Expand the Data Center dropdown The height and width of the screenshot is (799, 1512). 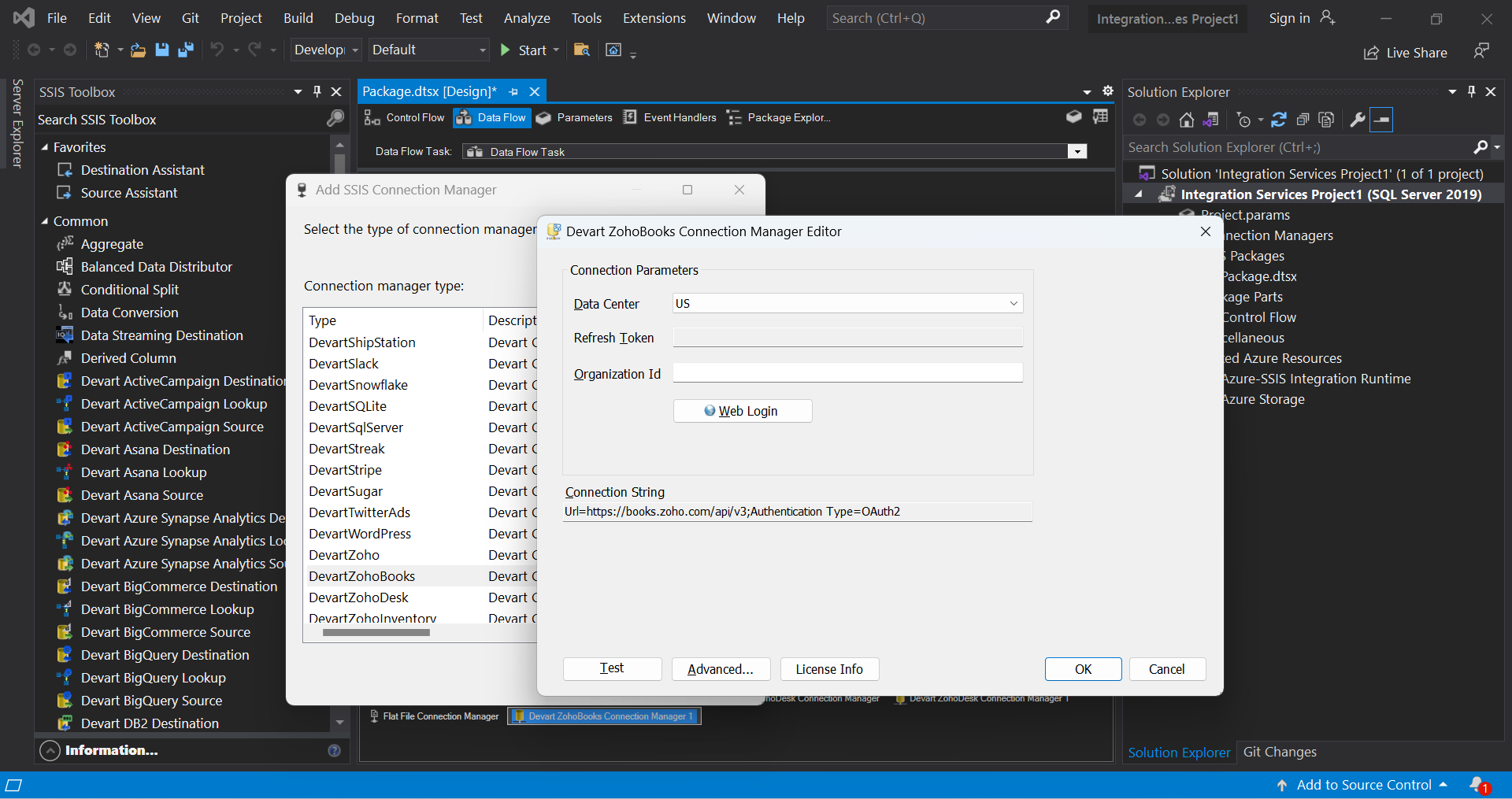click(x=1014, y=303)
